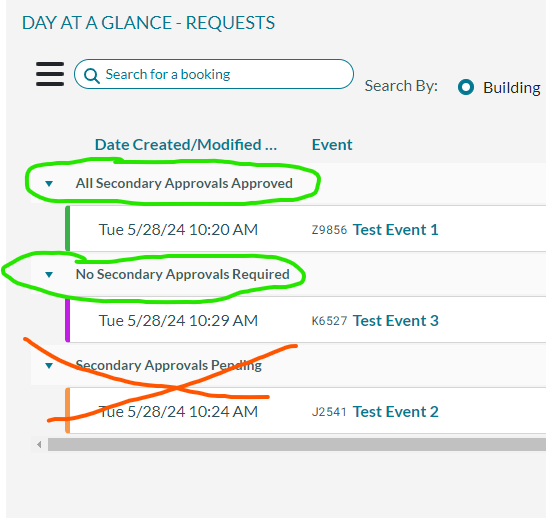Screen dimensions: 546x518
Task: Select the Building radio button
Action: (x=466, y=87)
